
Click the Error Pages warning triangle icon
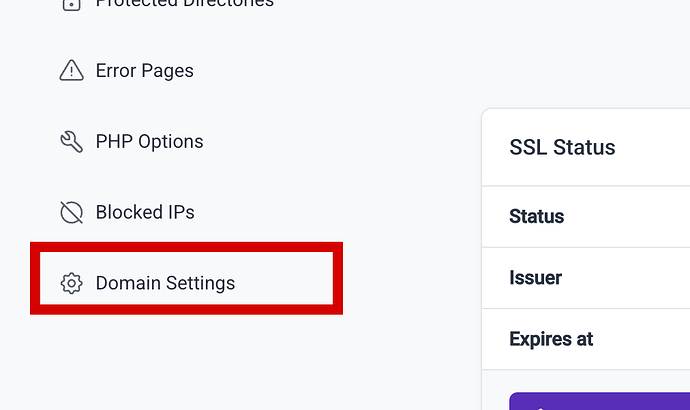tap(71, 71)
